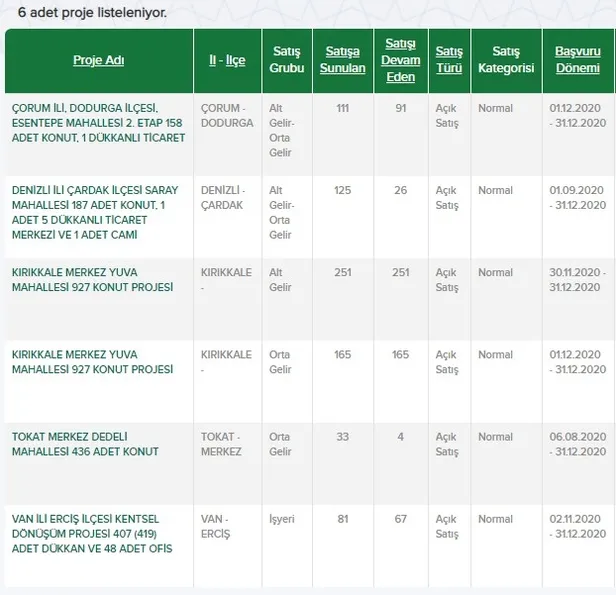Open the Çorum Dodurga Esentepe project link
The height and width of the screenshot is (595, 616).
pos(98,122)
